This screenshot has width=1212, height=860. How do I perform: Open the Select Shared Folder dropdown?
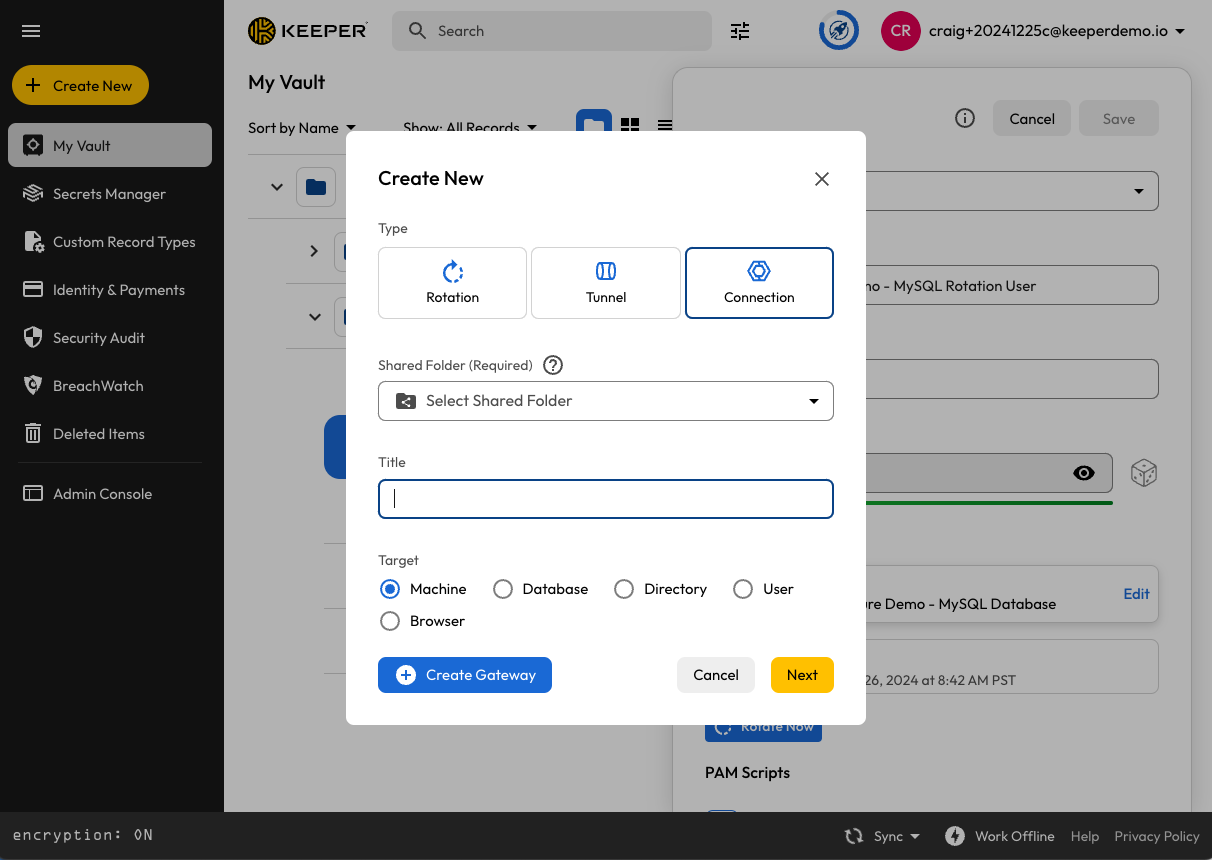(606, 401)
